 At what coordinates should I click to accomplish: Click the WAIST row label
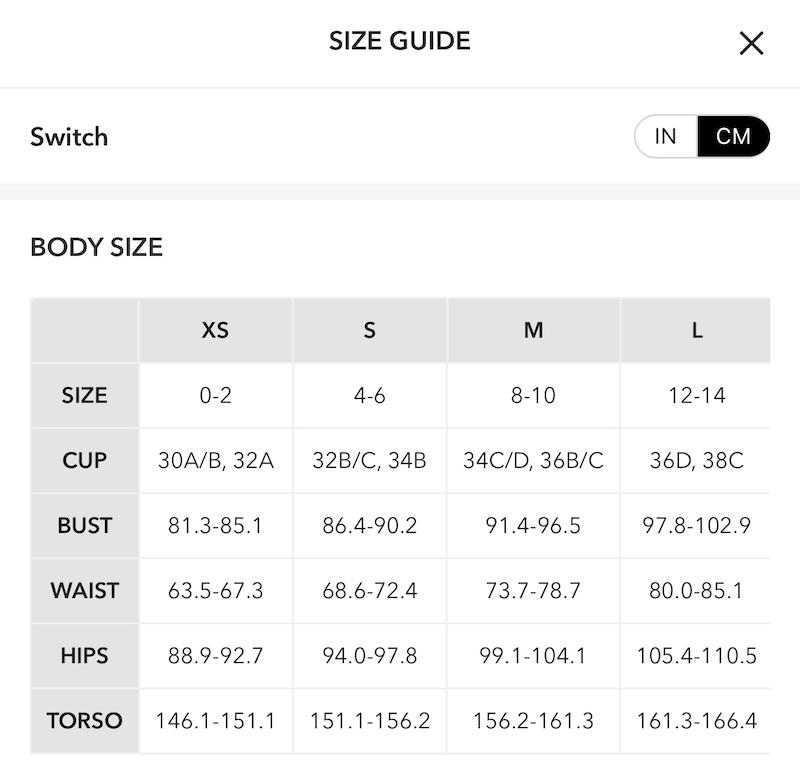[x=84, y=590]
